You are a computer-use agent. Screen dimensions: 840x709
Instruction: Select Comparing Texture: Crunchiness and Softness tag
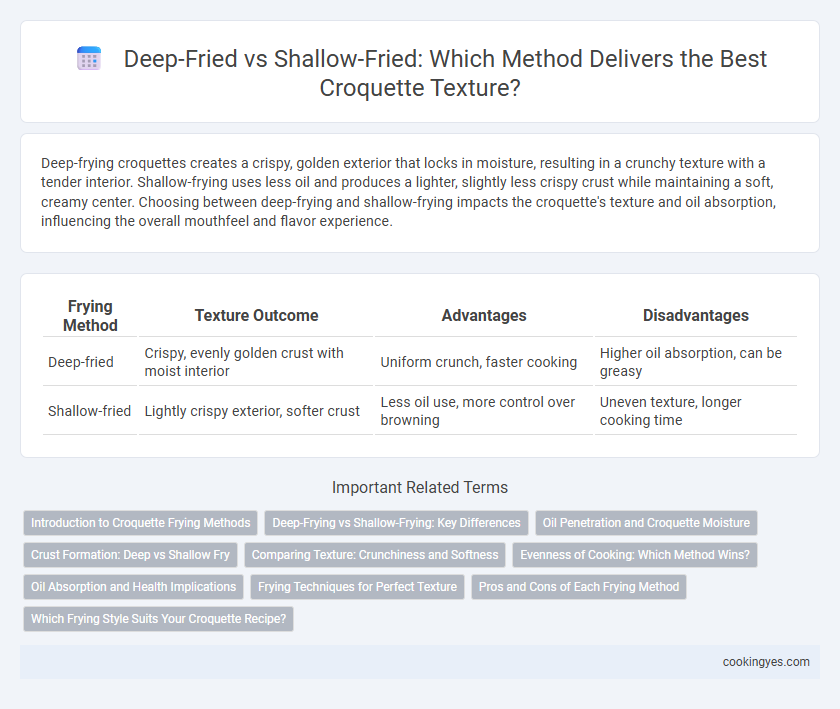375,555
